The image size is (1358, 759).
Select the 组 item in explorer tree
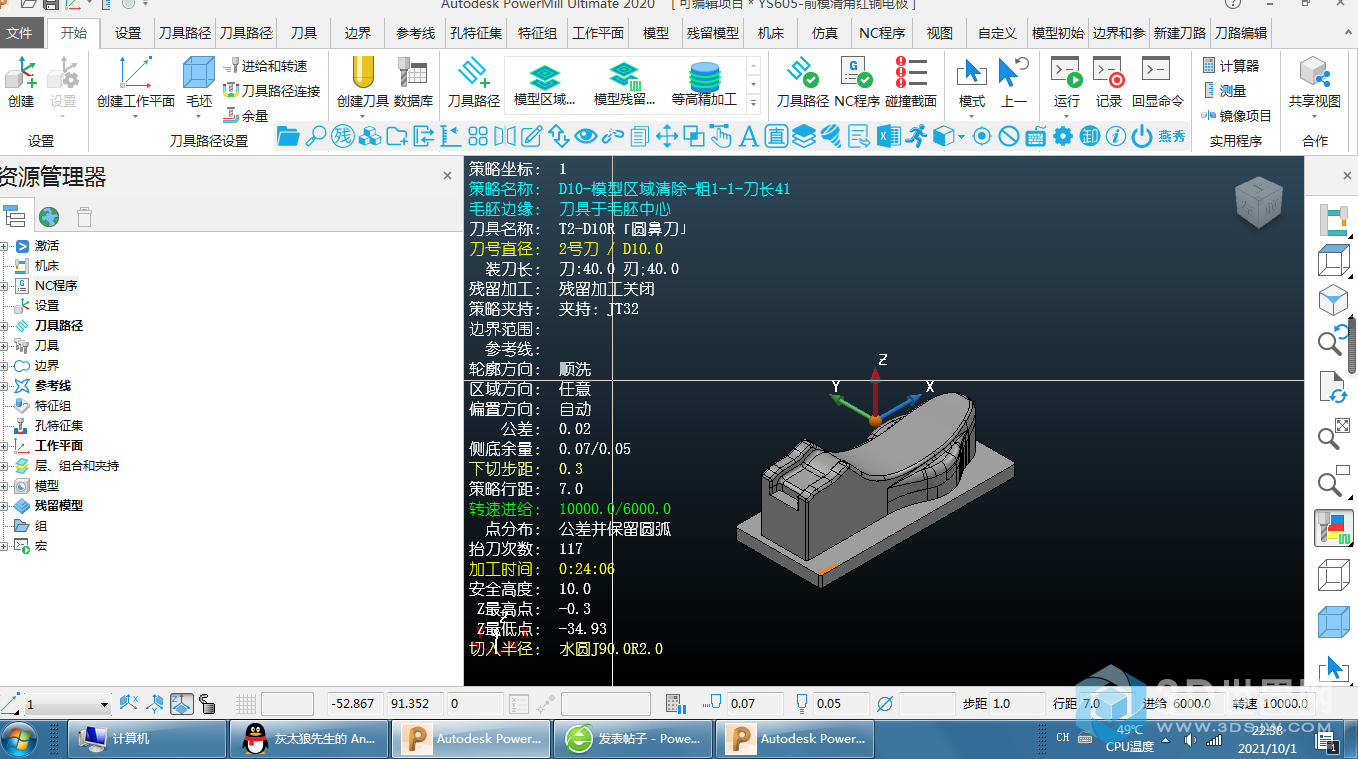pos(41,526)
